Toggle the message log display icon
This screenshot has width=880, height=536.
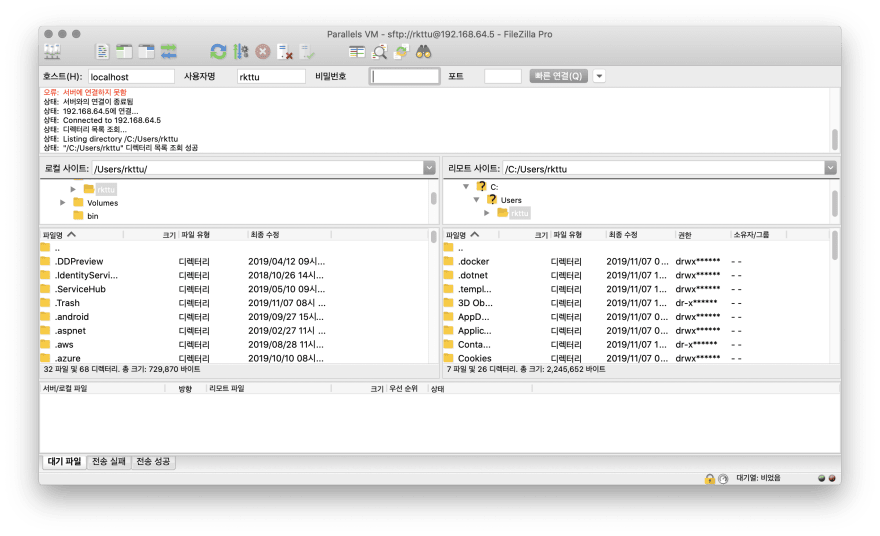point(102,52)
